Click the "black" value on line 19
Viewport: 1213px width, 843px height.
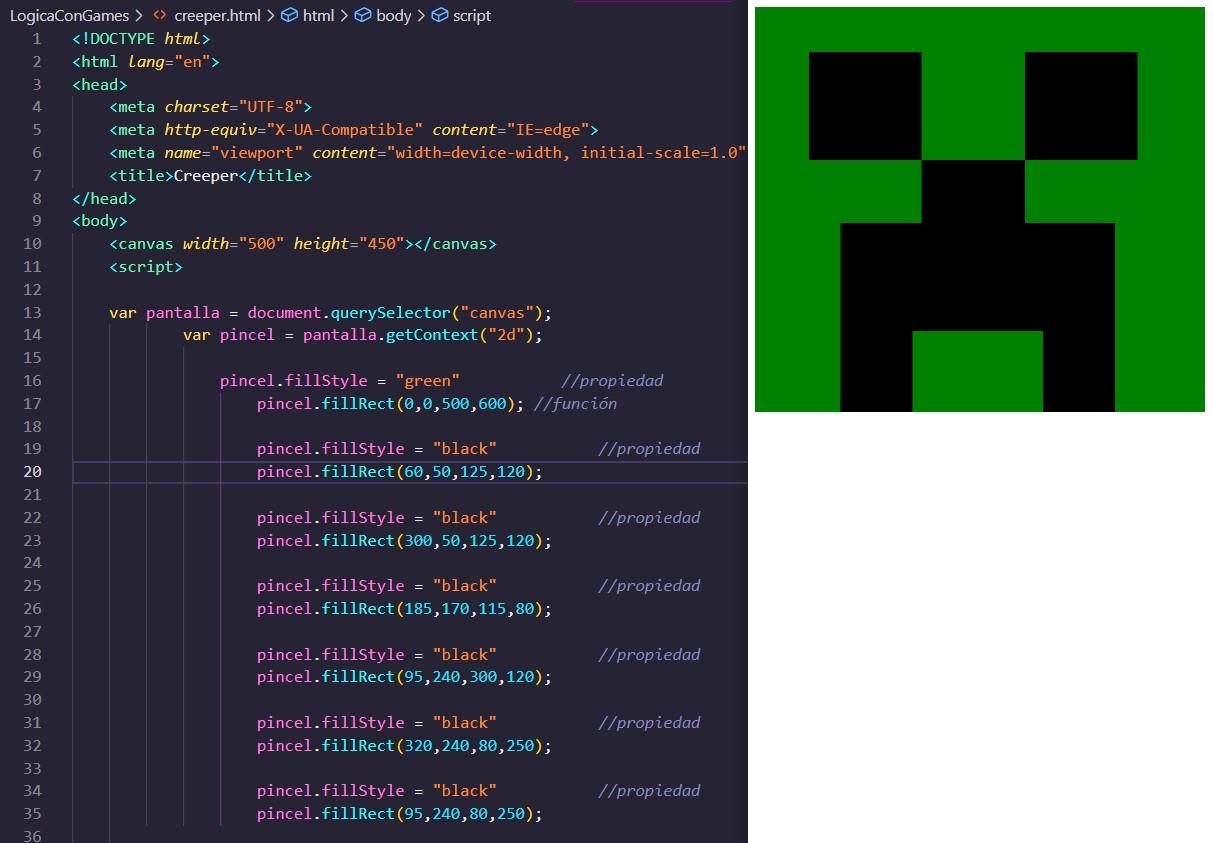click(464, 449)
